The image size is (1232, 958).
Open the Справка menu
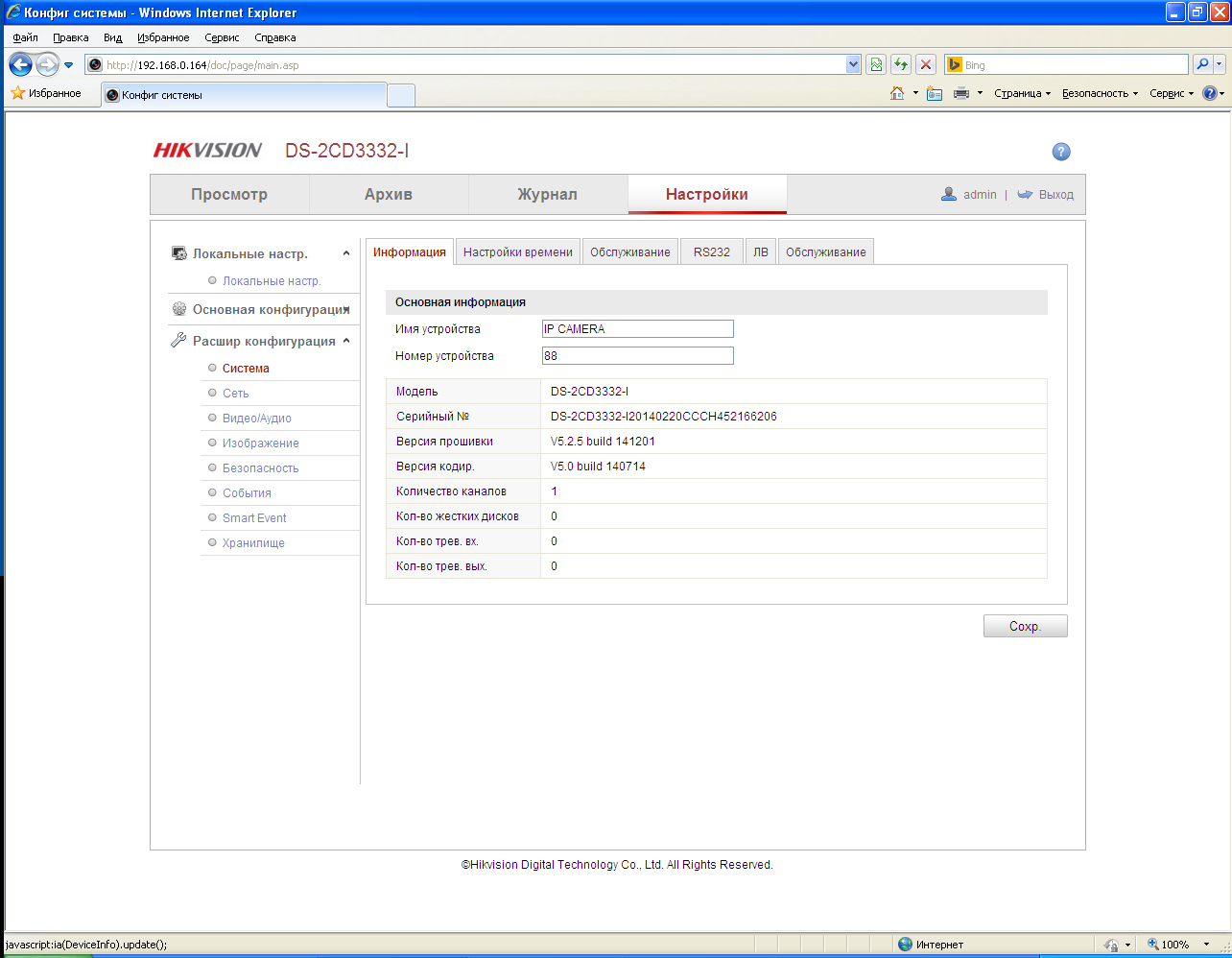click(x=275, y=37)
